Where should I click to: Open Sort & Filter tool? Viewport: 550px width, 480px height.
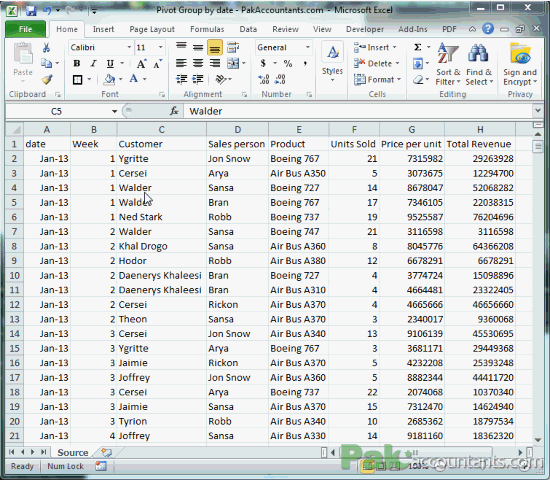(x=448, y=64)
